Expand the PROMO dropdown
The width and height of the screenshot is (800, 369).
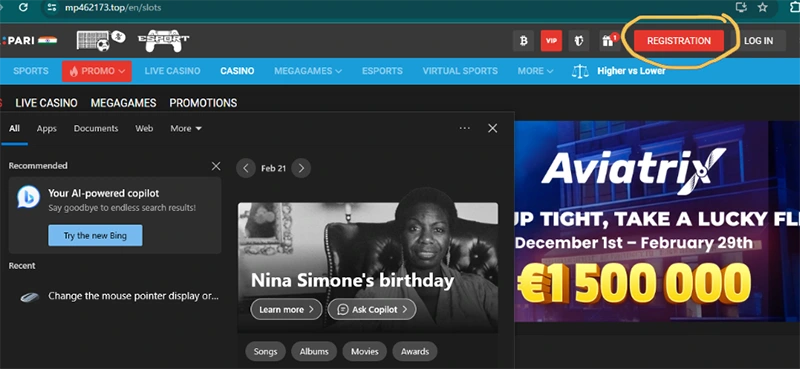coord(97,71)
